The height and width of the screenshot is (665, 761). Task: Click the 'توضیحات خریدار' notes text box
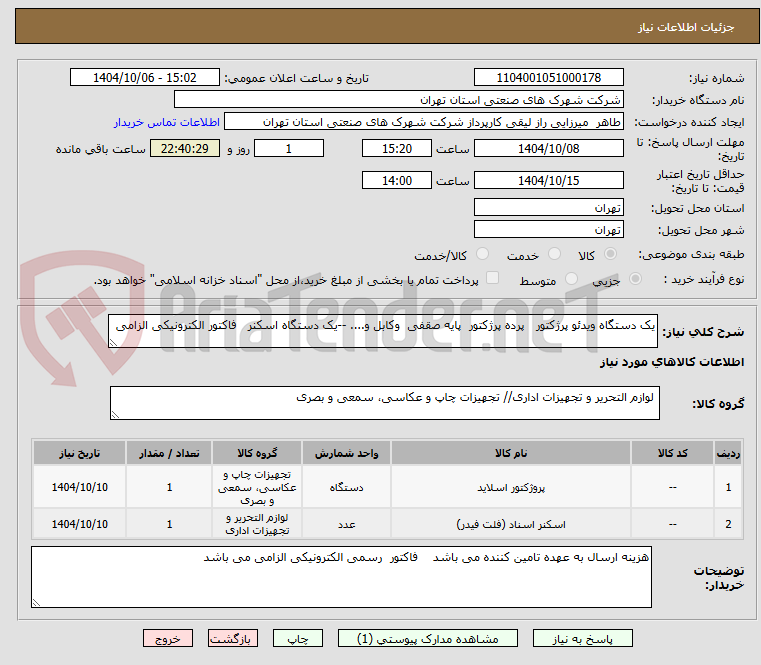click(x=340, y=576)
